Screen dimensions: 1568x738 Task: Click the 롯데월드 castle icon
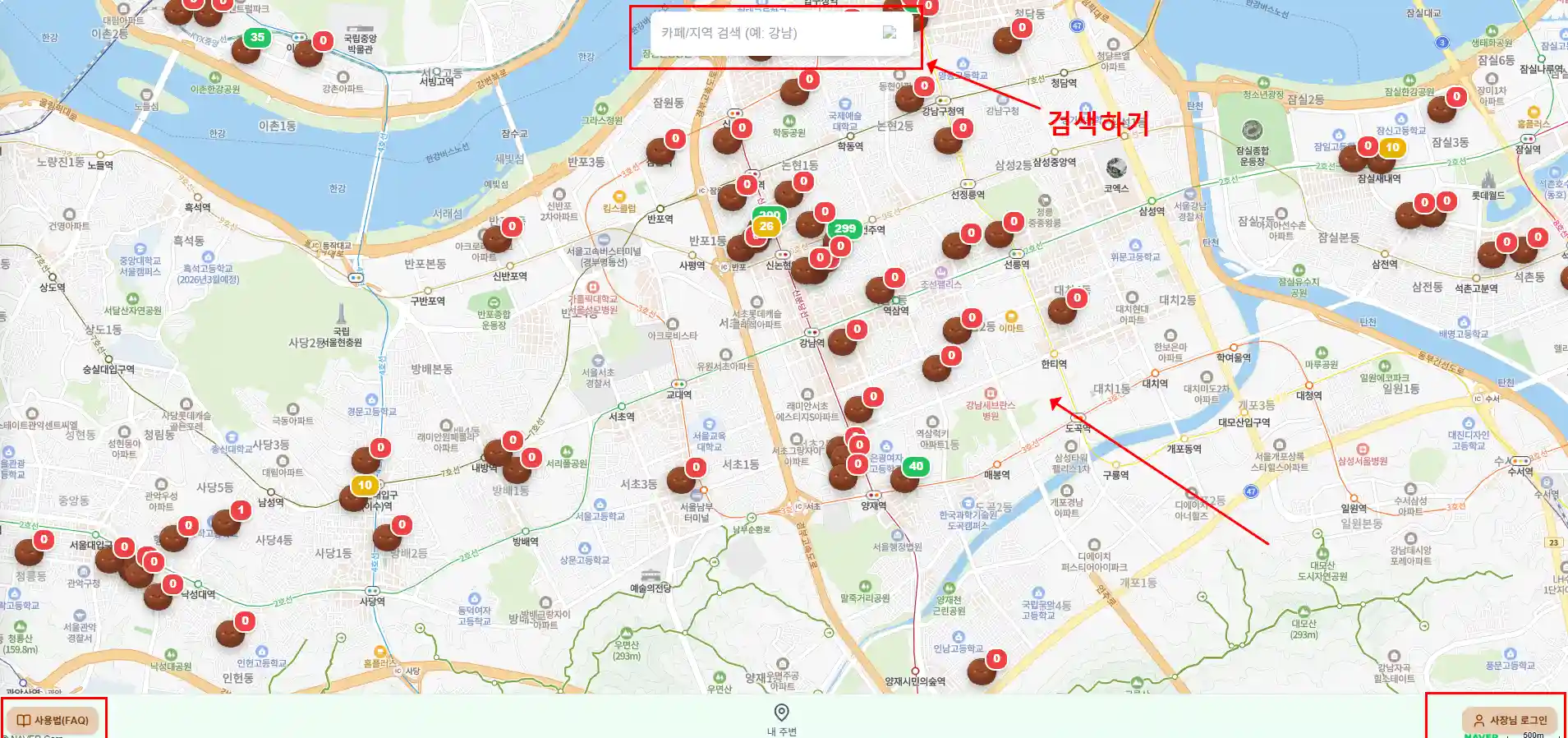click(1488, 178)
